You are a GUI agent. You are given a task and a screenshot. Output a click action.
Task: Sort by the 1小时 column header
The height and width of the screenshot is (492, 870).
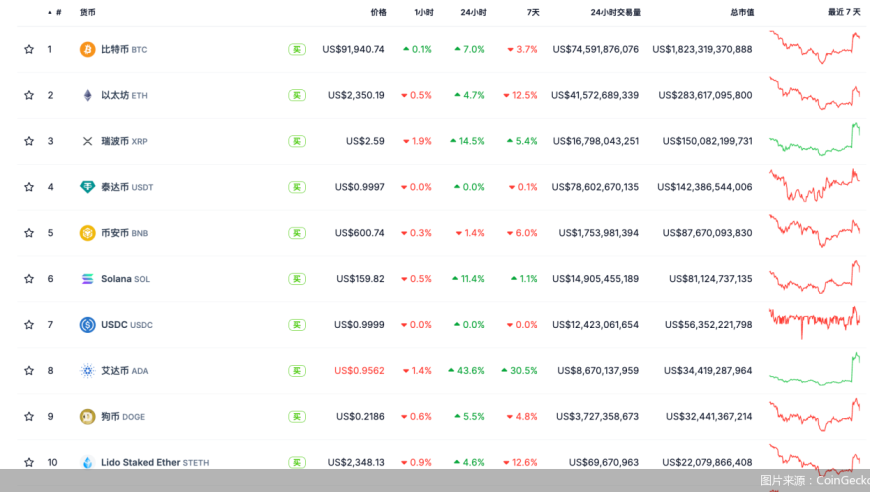(x=424, y=12)
